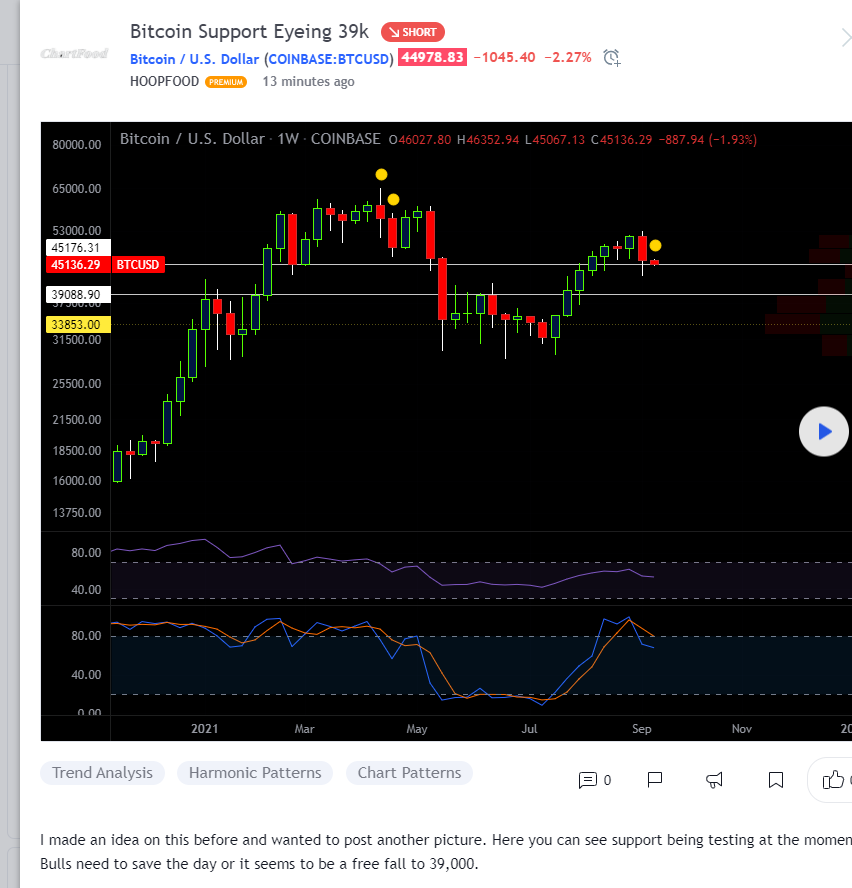This screenshot has height=888, width=852.
Task: Click the flag report icon below chart
Action: (x=655, y=780)
